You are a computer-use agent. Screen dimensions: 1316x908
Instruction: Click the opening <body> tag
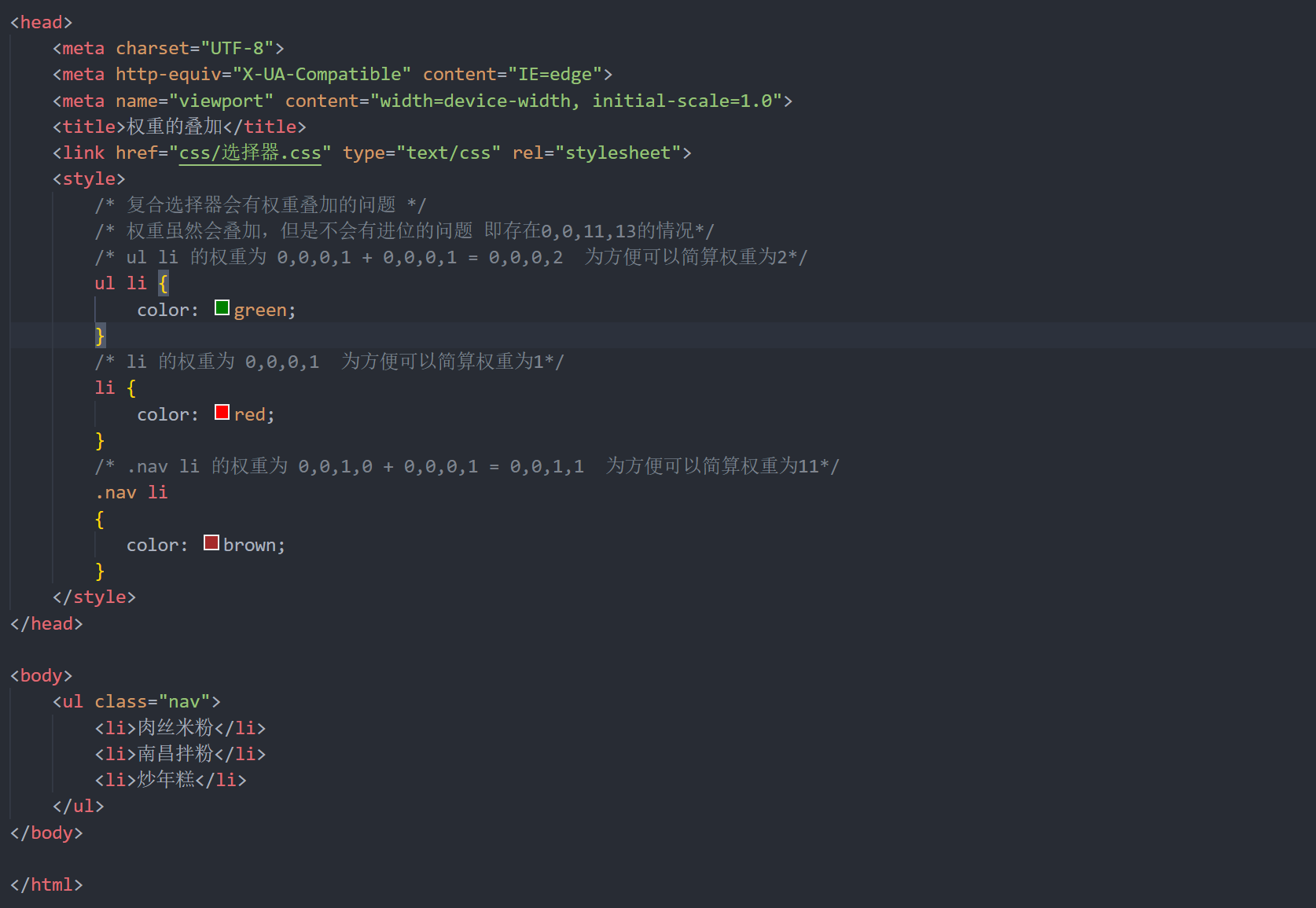point(42,676)
